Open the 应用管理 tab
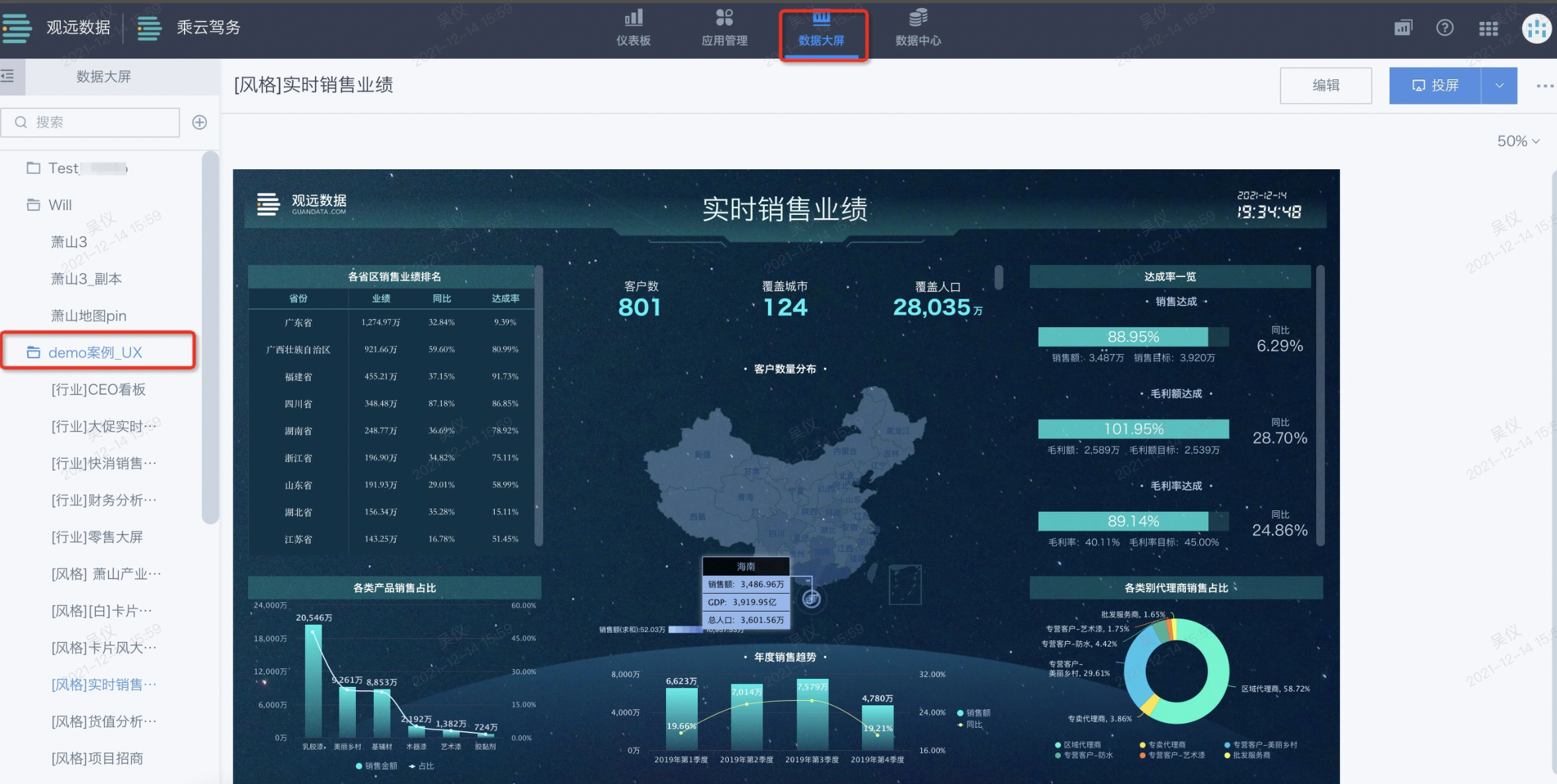Screen dimensions: 1557x784 point(724,28)
